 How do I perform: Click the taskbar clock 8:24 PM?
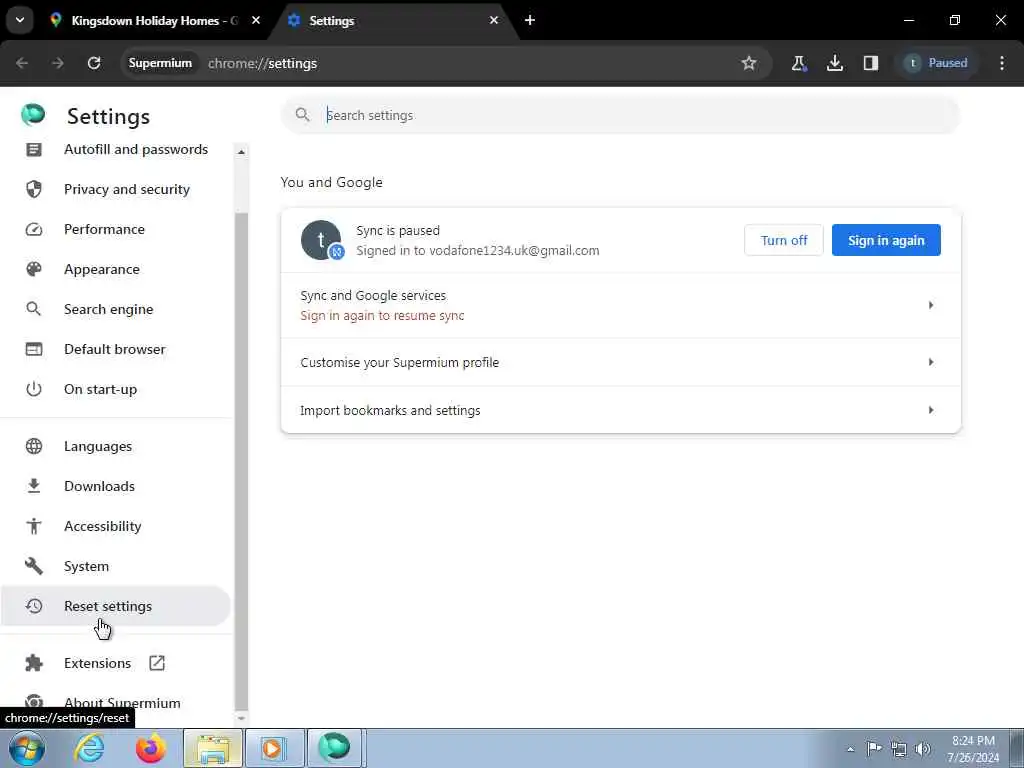973,741
